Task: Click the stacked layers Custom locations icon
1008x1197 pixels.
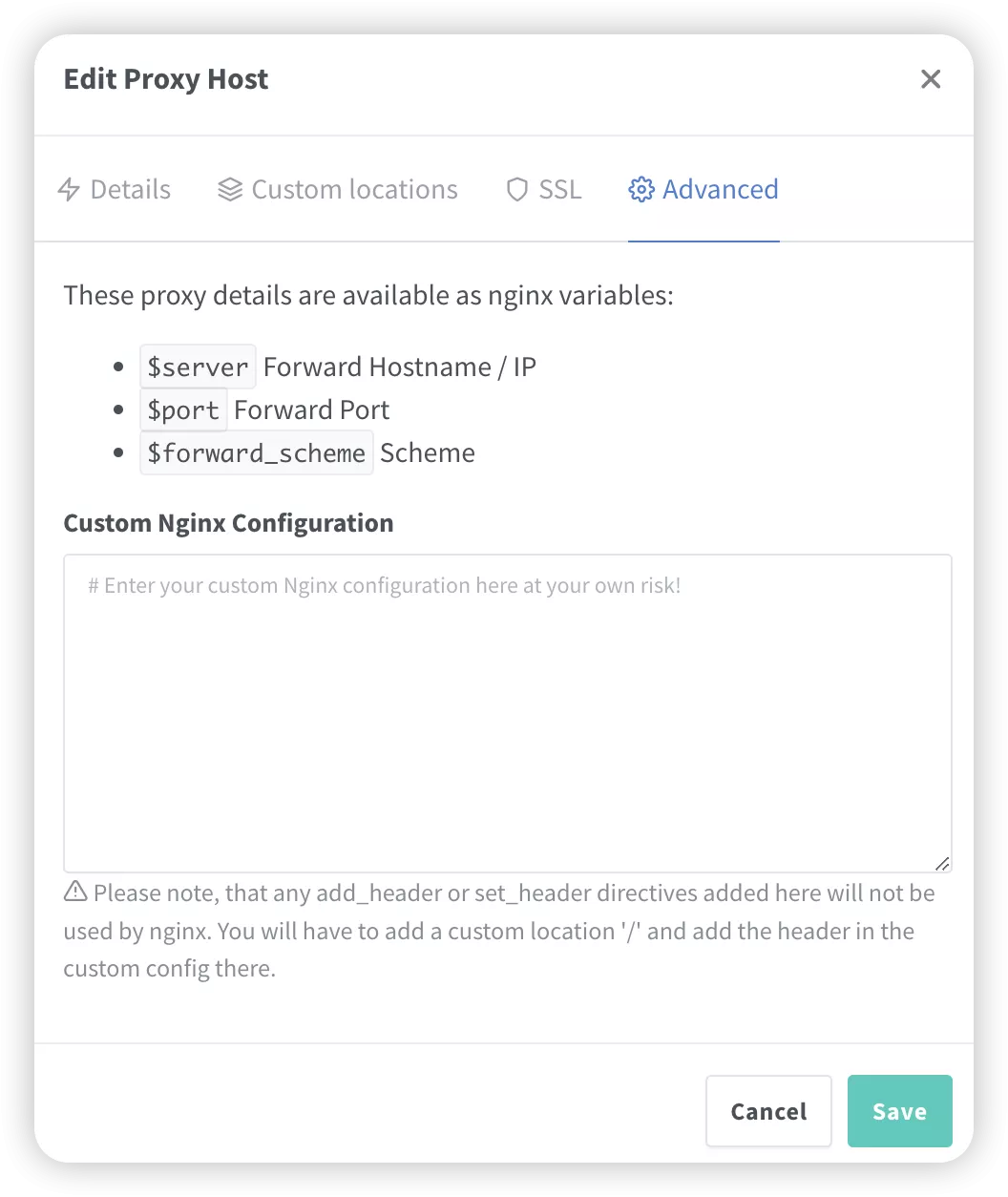Action: coord(230,190)
